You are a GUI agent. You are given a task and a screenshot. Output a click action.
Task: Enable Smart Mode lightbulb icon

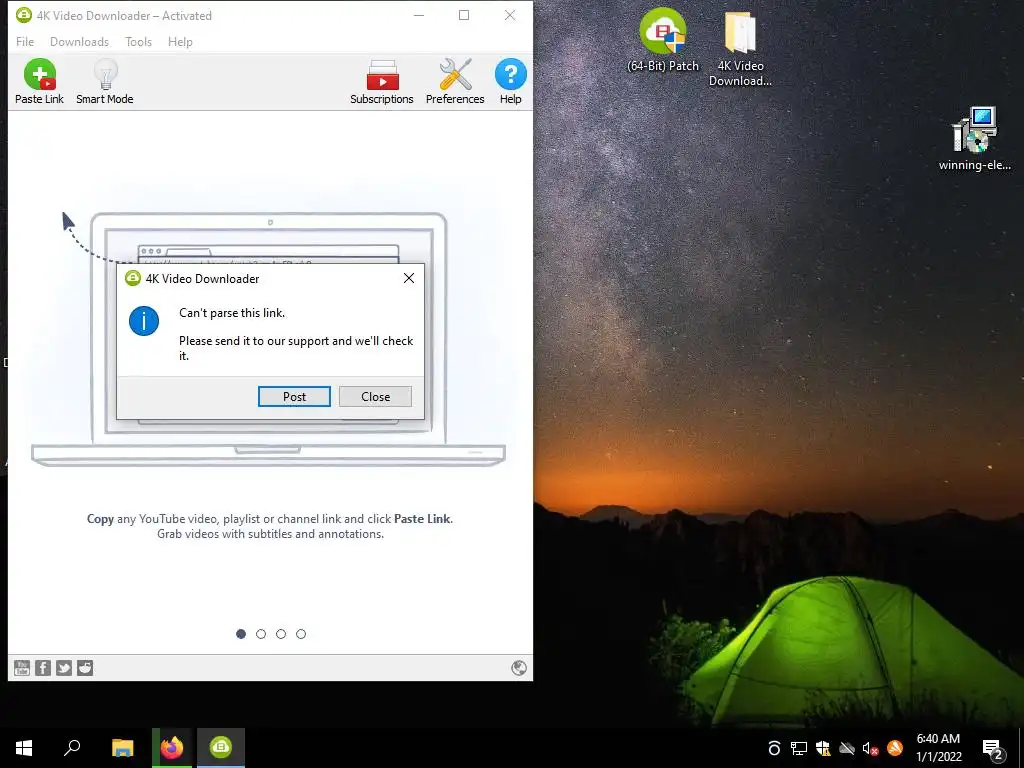point(104,82)
